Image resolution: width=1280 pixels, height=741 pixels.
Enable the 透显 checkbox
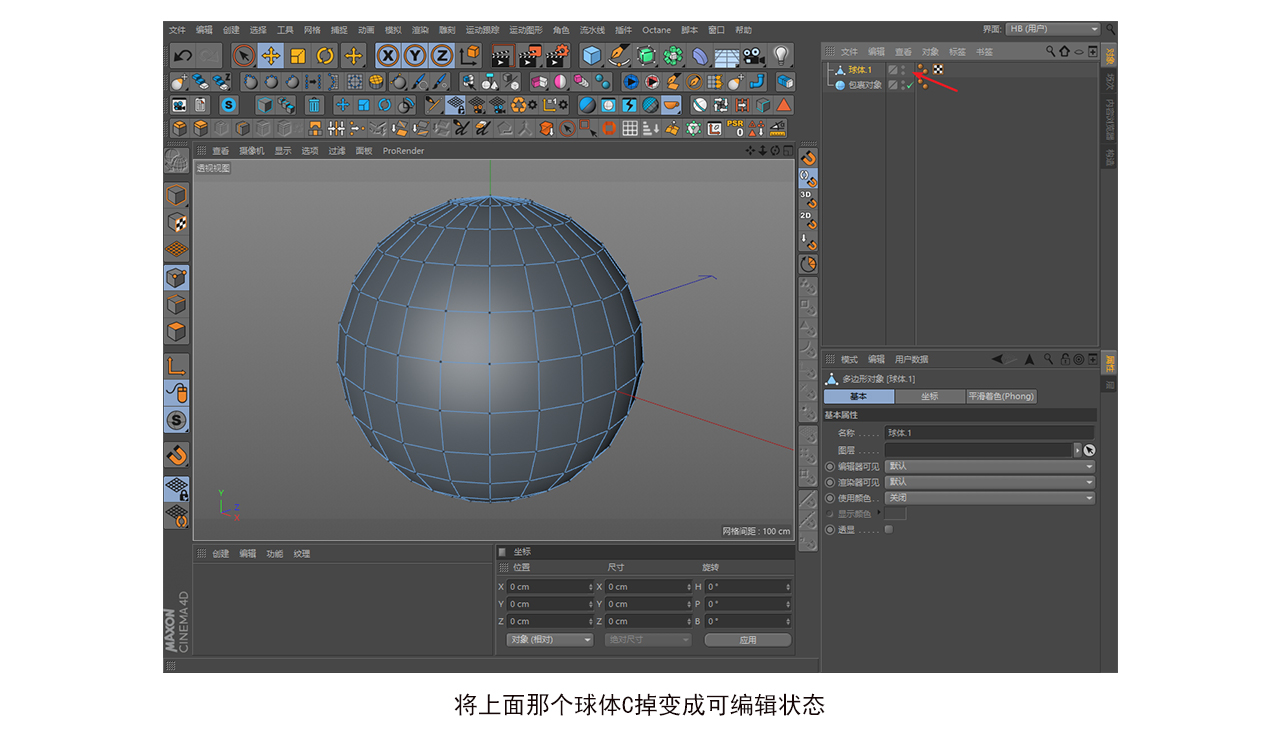point(889,530)
